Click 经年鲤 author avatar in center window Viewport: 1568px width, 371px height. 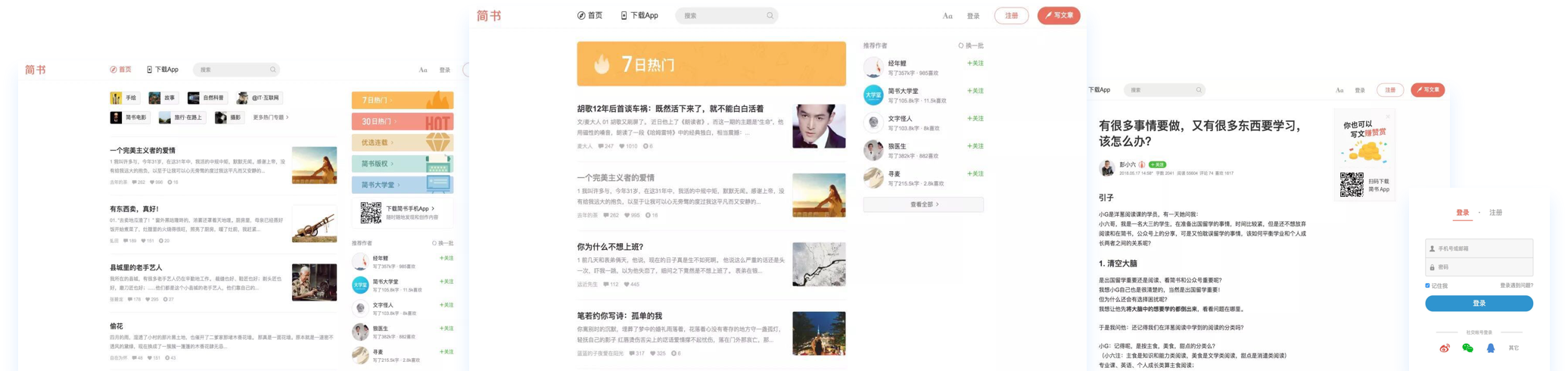[x=873, y=67]
